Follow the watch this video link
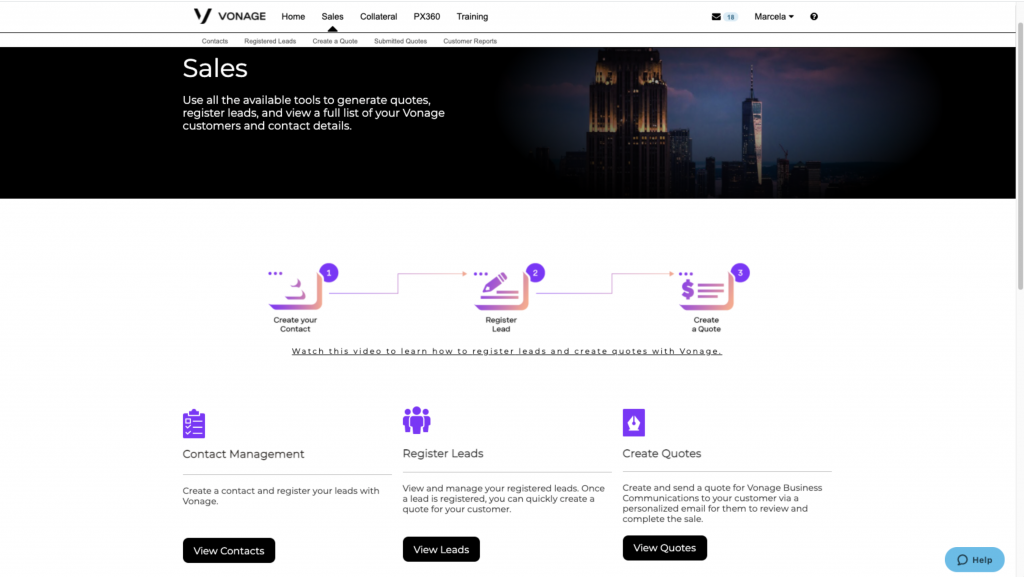Viewport: 1024px width, 577px height. [506, 351]
